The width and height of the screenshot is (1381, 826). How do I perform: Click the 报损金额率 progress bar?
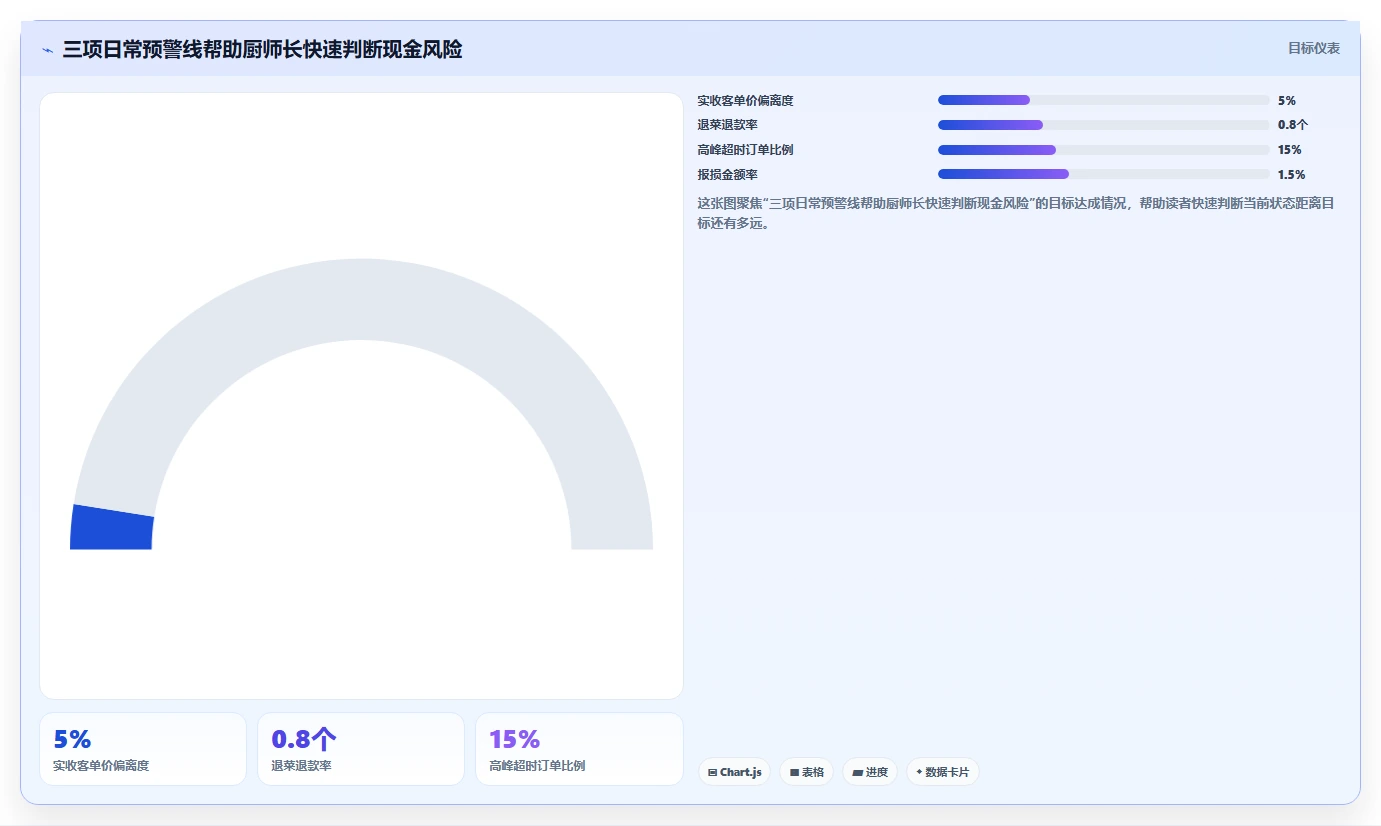tap(1103, 174)
